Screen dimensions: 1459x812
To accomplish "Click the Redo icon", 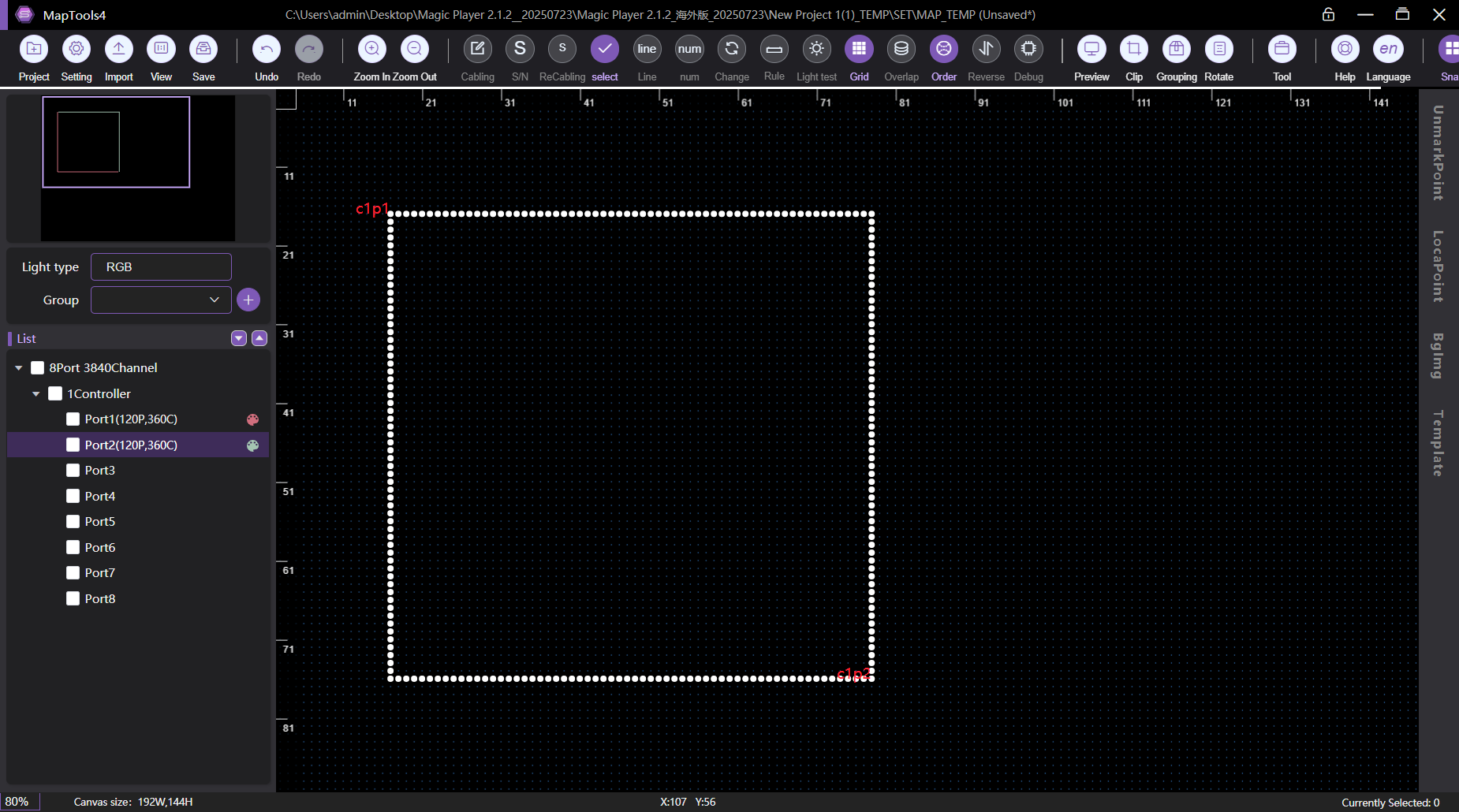I will (x=309, y=49).
